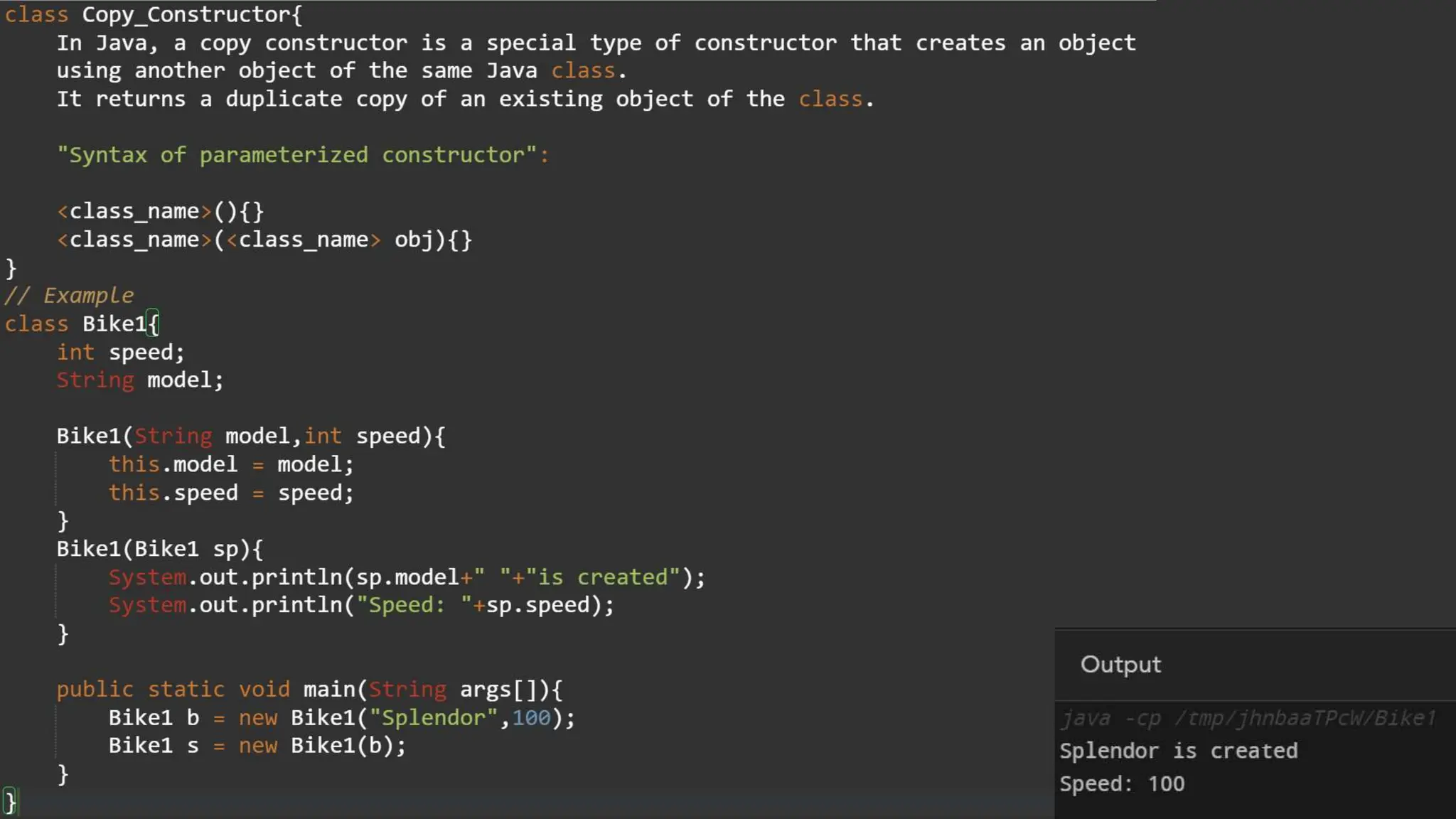Click the 'Splendor is created' output line
1456x819 pixels.
pyautogui.click(x=1178, y=751)
